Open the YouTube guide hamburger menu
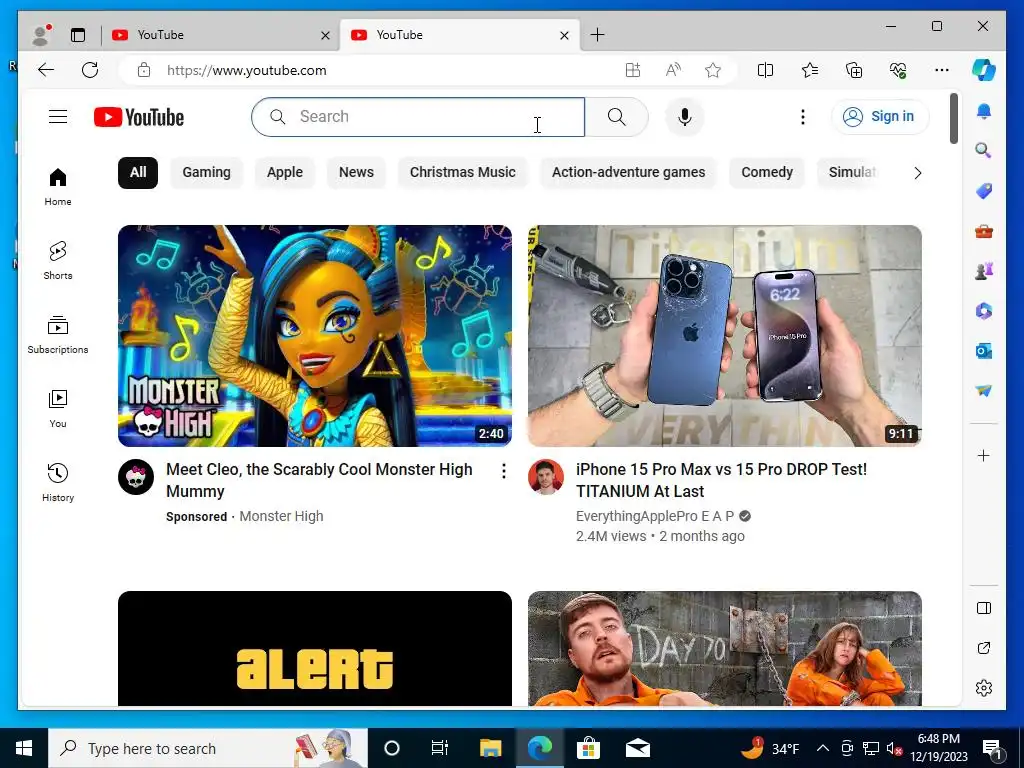This screenshot has height=768, width=1024. tap(58, 117)
